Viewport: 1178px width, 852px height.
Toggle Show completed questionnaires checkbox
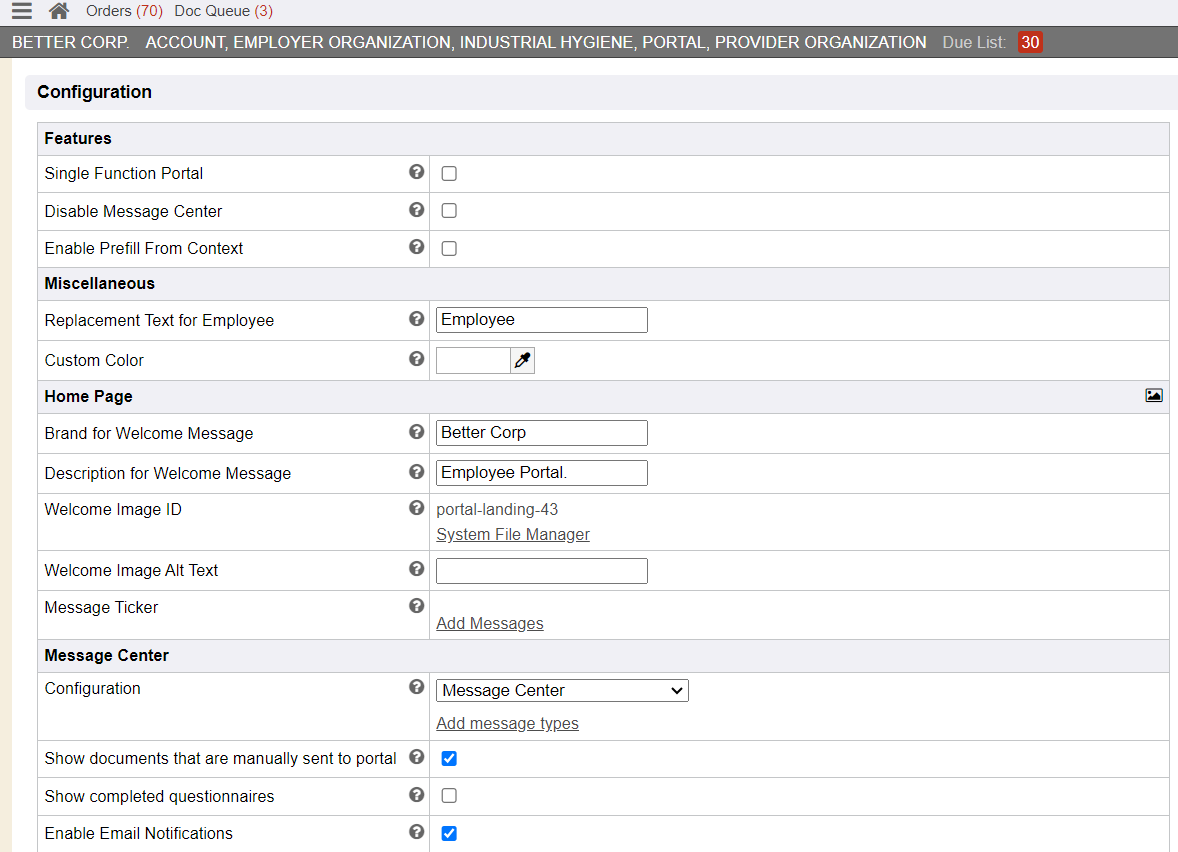[449, 796]
